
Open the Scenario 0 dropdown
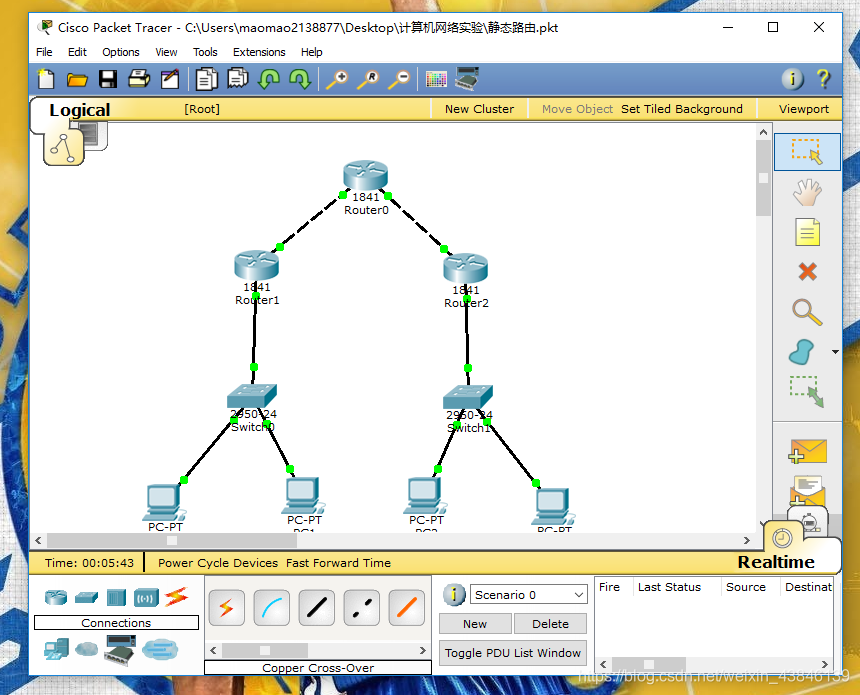coord(529,595)
